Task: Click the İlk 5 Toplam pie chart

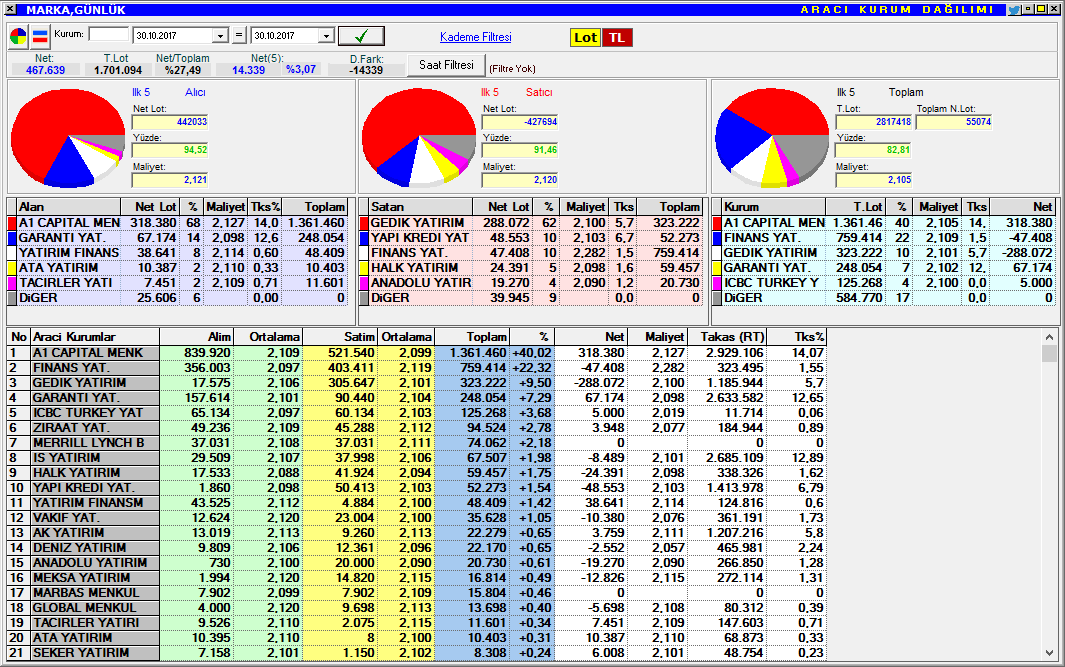Action: coord(772,137)
